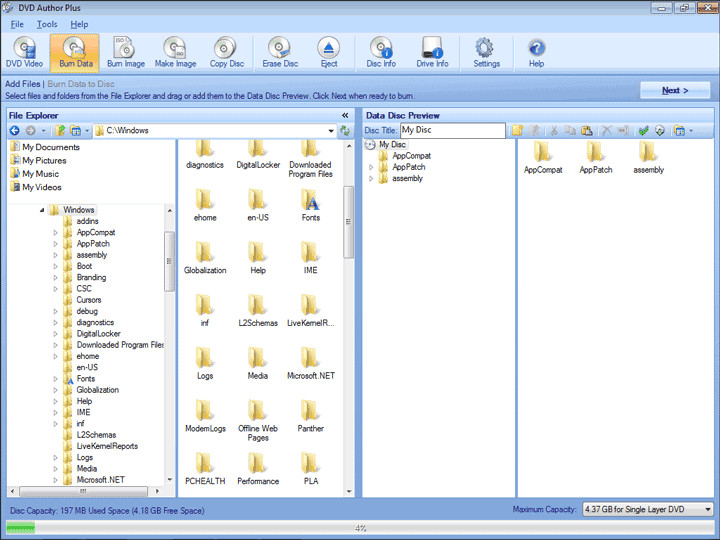
Task: Select My Disc root node
Action: [x=386, y=144]
